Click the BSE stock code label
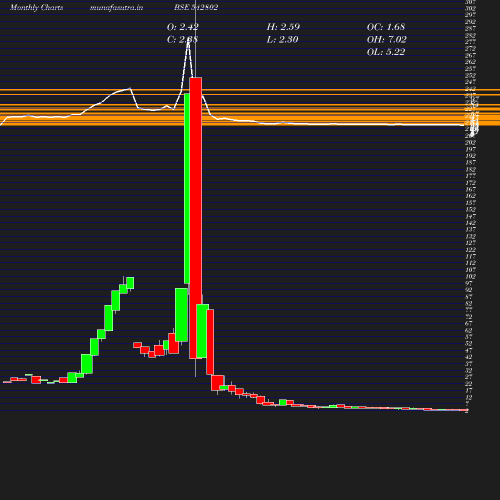The width and height of the screenshot is (500, 500). tap(196, 7)
